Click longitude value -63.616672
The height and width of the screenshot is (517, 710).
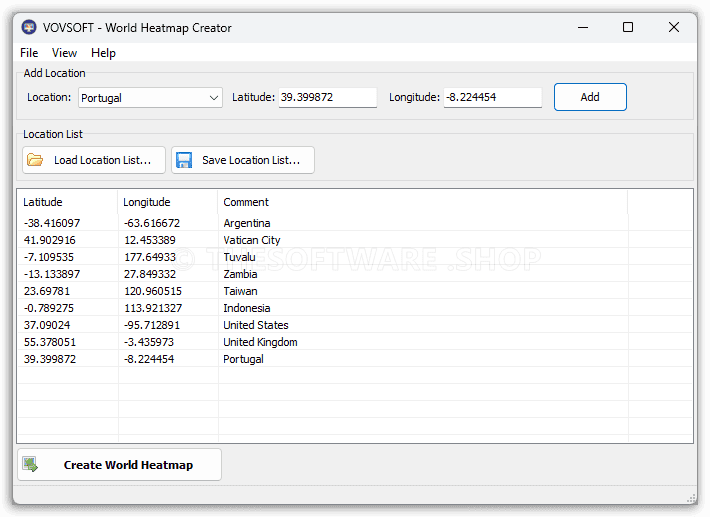(x=152, y=223)
